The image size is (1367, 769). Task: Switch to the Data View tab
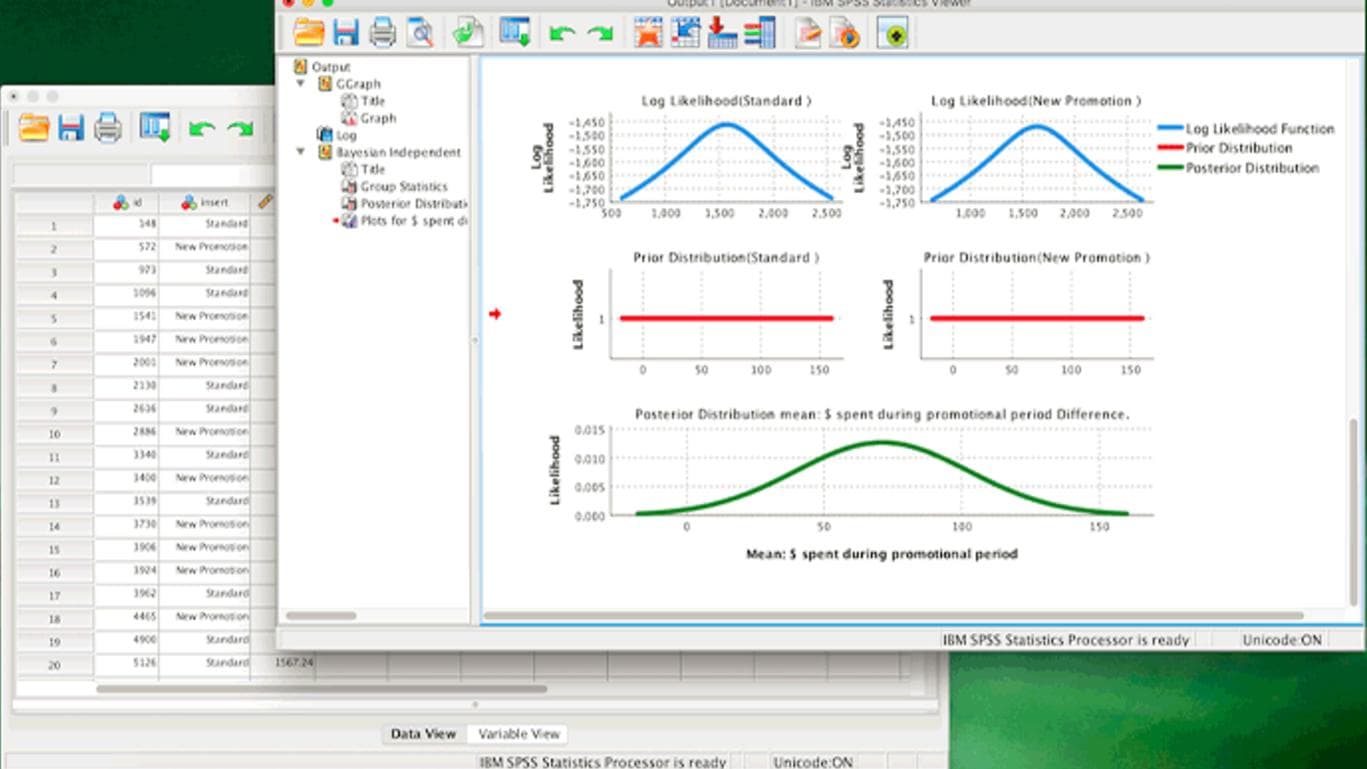click(x=423, y=734)
